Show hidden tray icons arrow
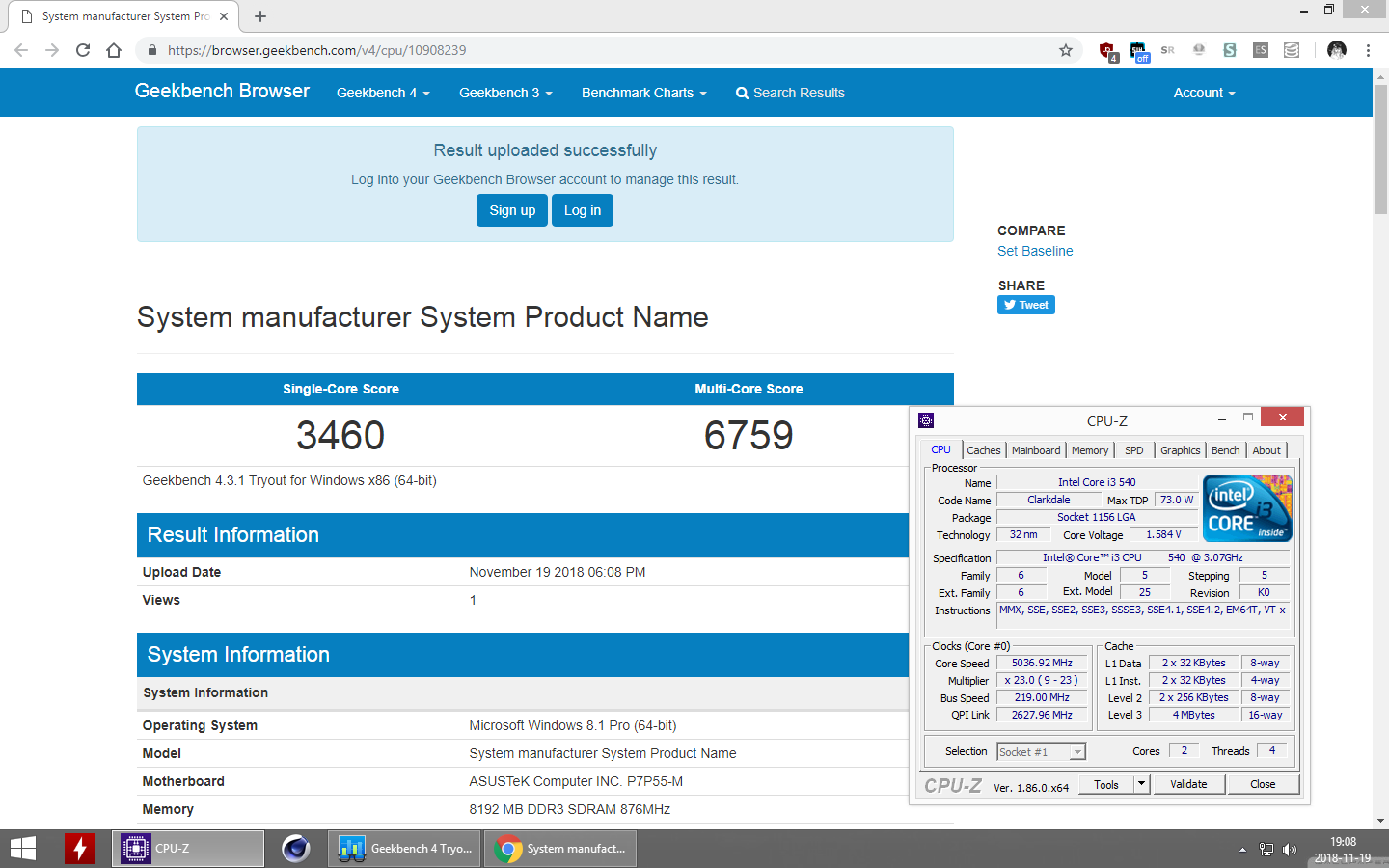 [x=1242, y=850]
